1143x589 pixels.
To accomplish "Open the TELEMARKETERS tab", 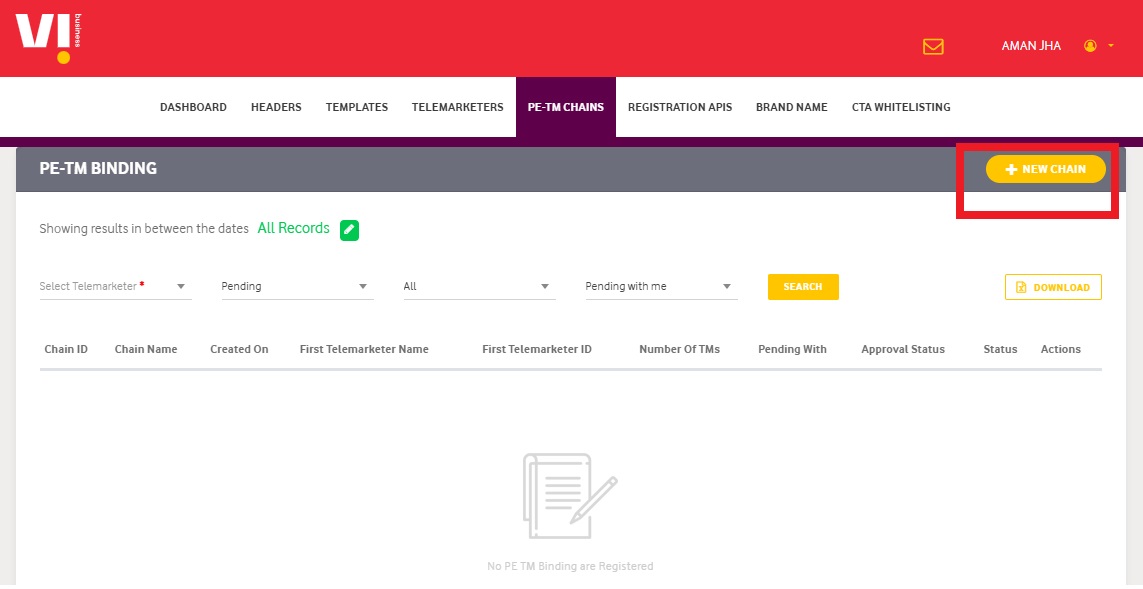I will [457, 107].
